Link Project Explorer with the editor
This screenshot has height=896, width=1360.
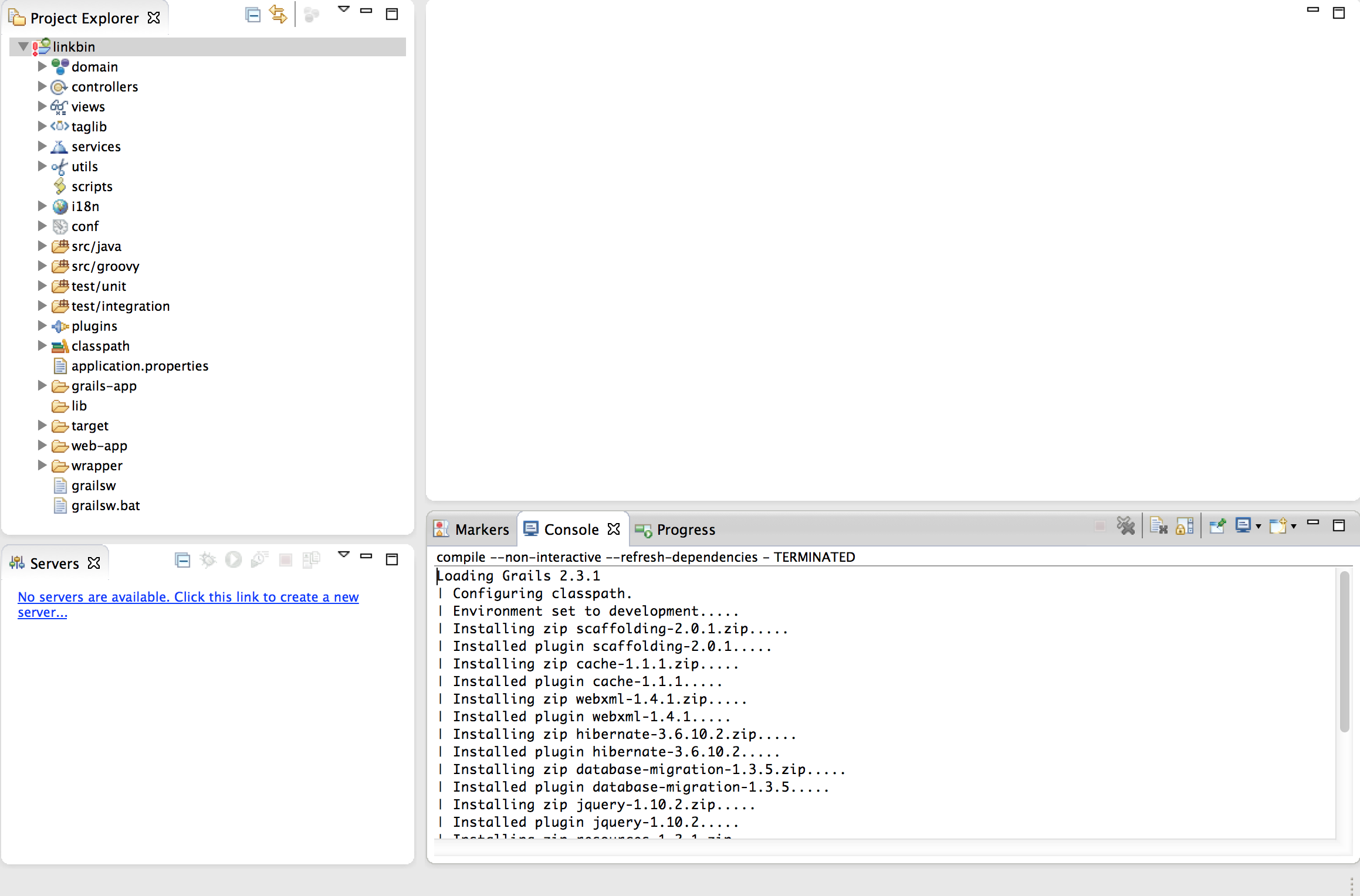[x=278, y=15]
